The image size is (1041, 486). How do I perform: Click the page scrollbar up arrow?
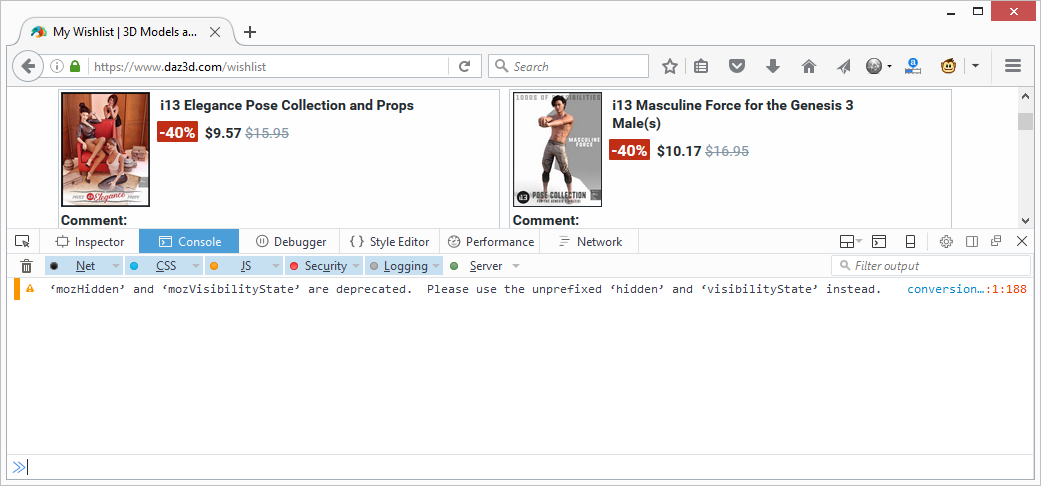pyautogui.click(x=1026, y=96)
